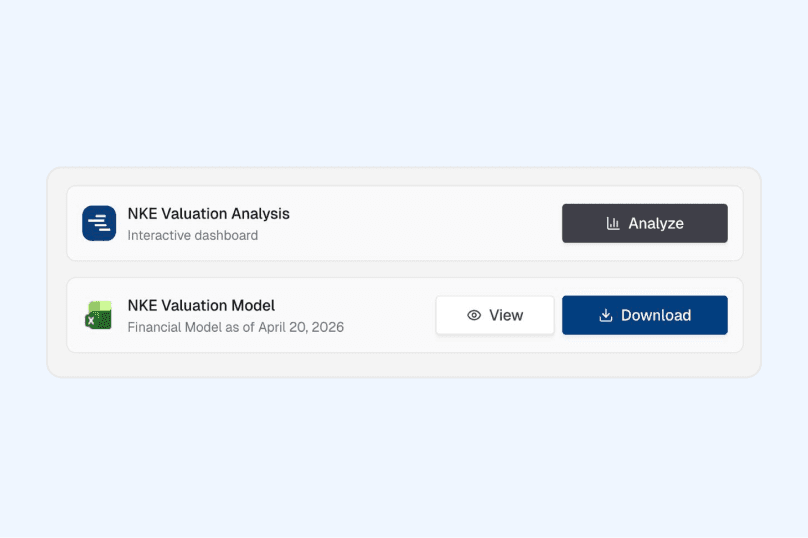
Task: Select the 'NKE Valuation Model' title
Action: pos(201,305)
